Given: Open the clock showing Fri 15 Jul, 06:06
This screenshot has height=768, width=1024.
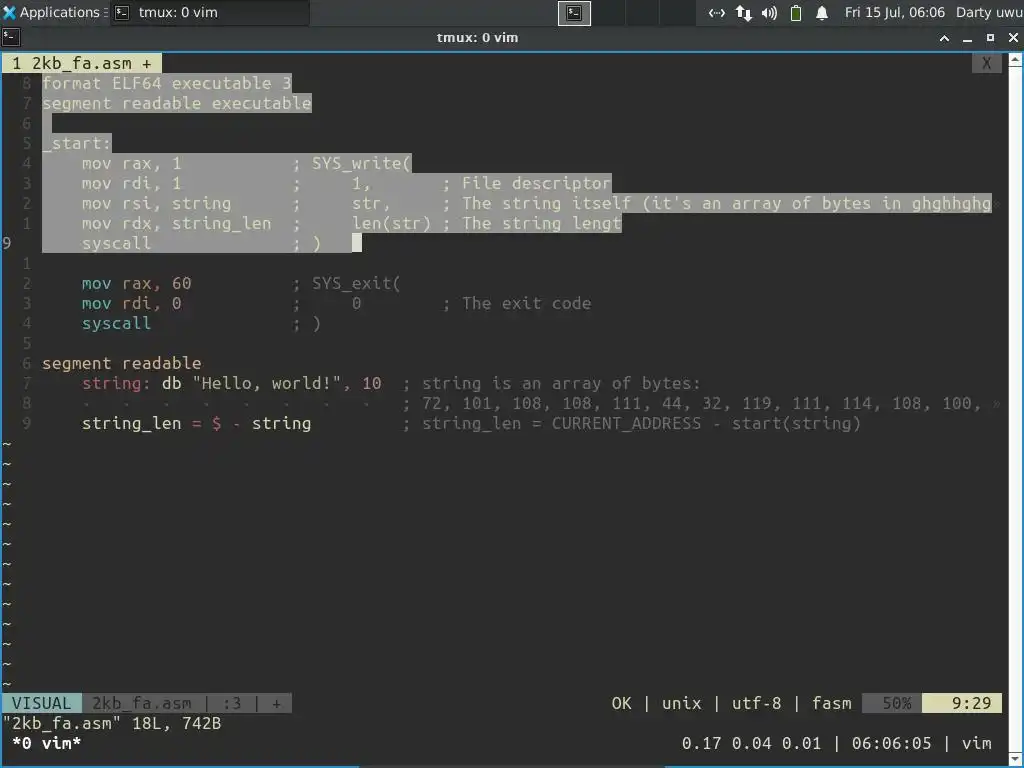Looking at the screenshot, I should (x=894, y=12).
